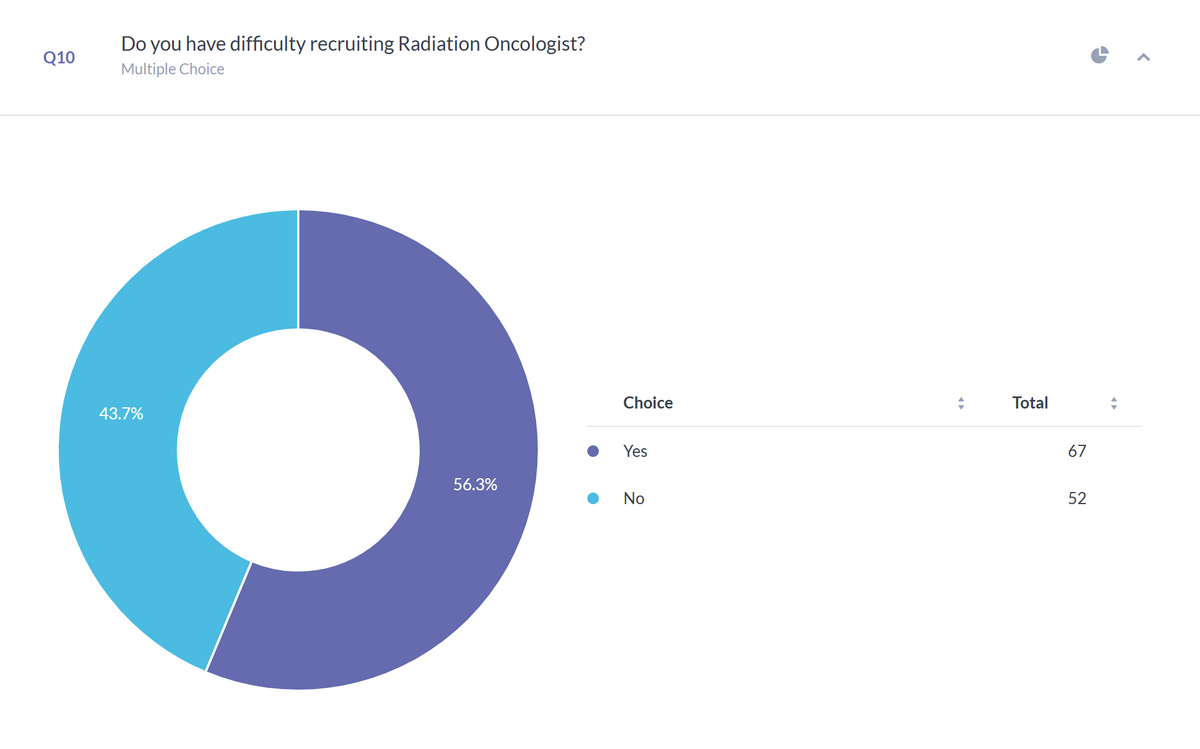This screenshot has height=749, width=1200.
Task: Collapse the Q10 question panel chevron
Action: coord(1144,57)
